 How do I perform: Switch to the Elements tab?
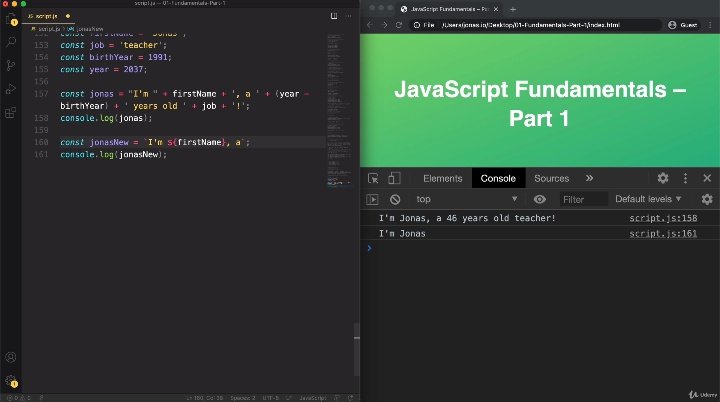pyautogui.click(x=443, y=178)
